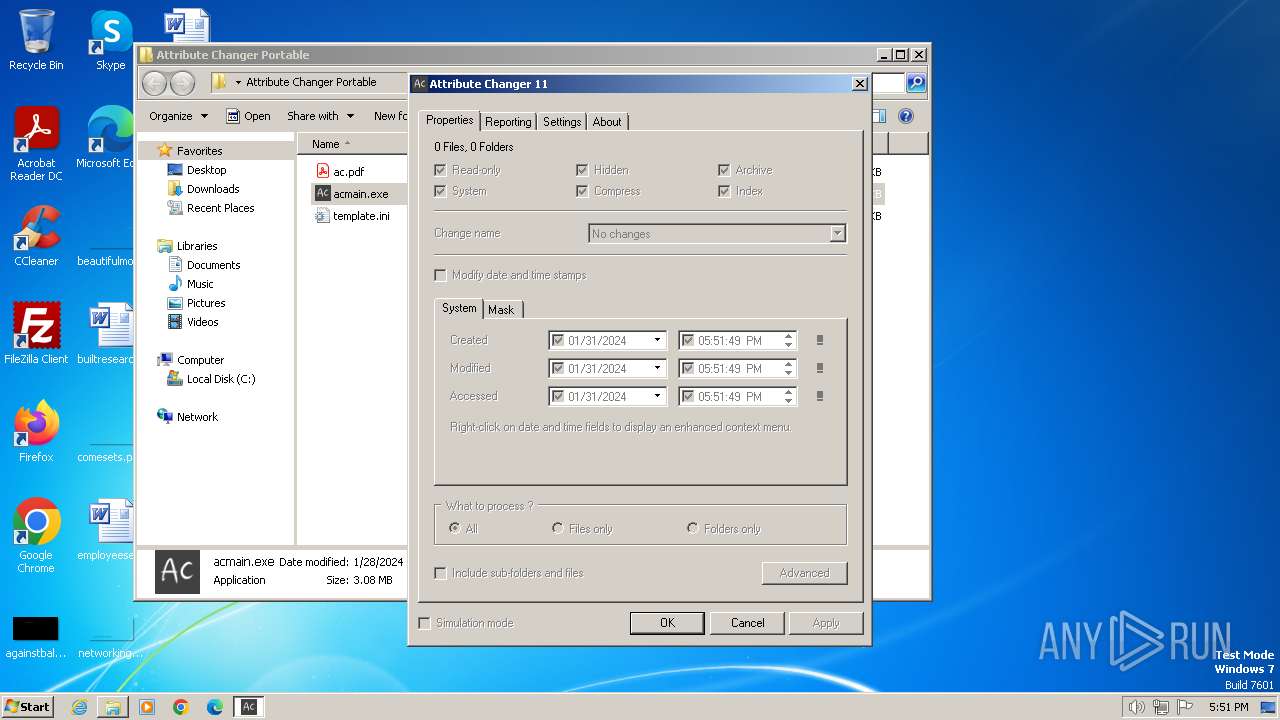Toggle the System attribute checkbox
The image size is (1280, 720).
(440, 191)
